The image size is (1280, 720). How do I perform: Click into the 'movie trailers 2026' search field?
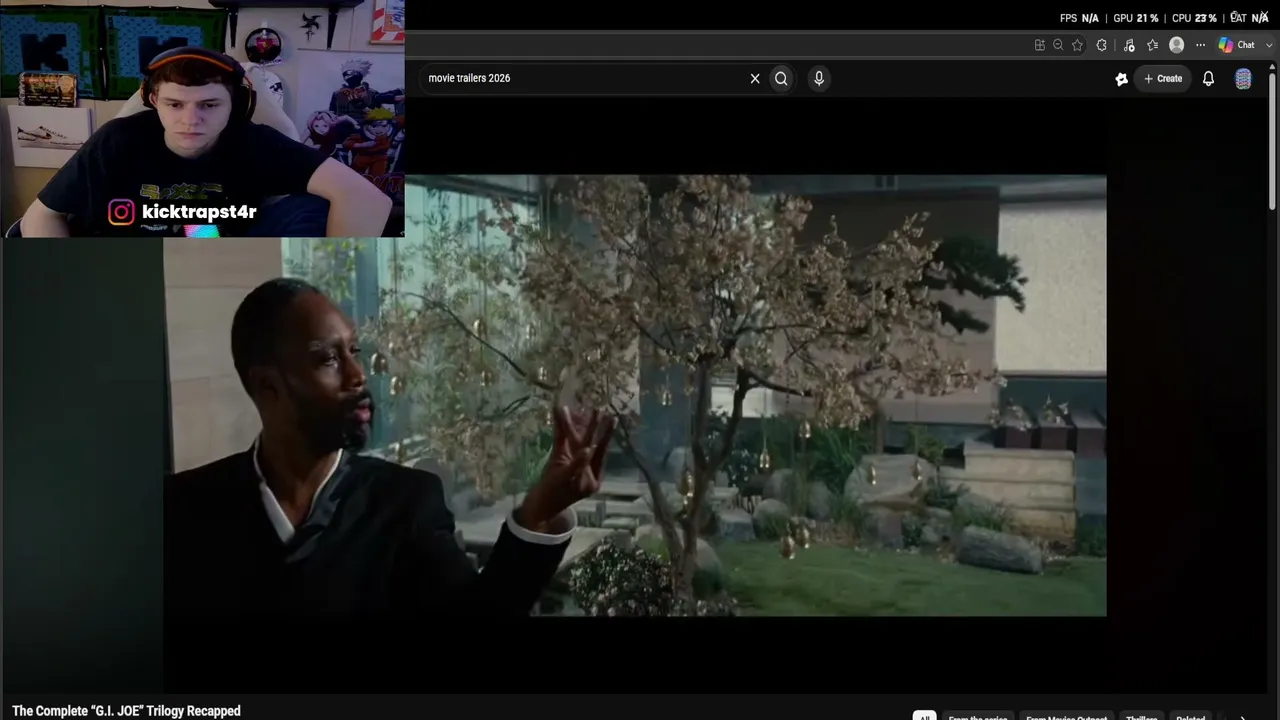click(585, 78)
